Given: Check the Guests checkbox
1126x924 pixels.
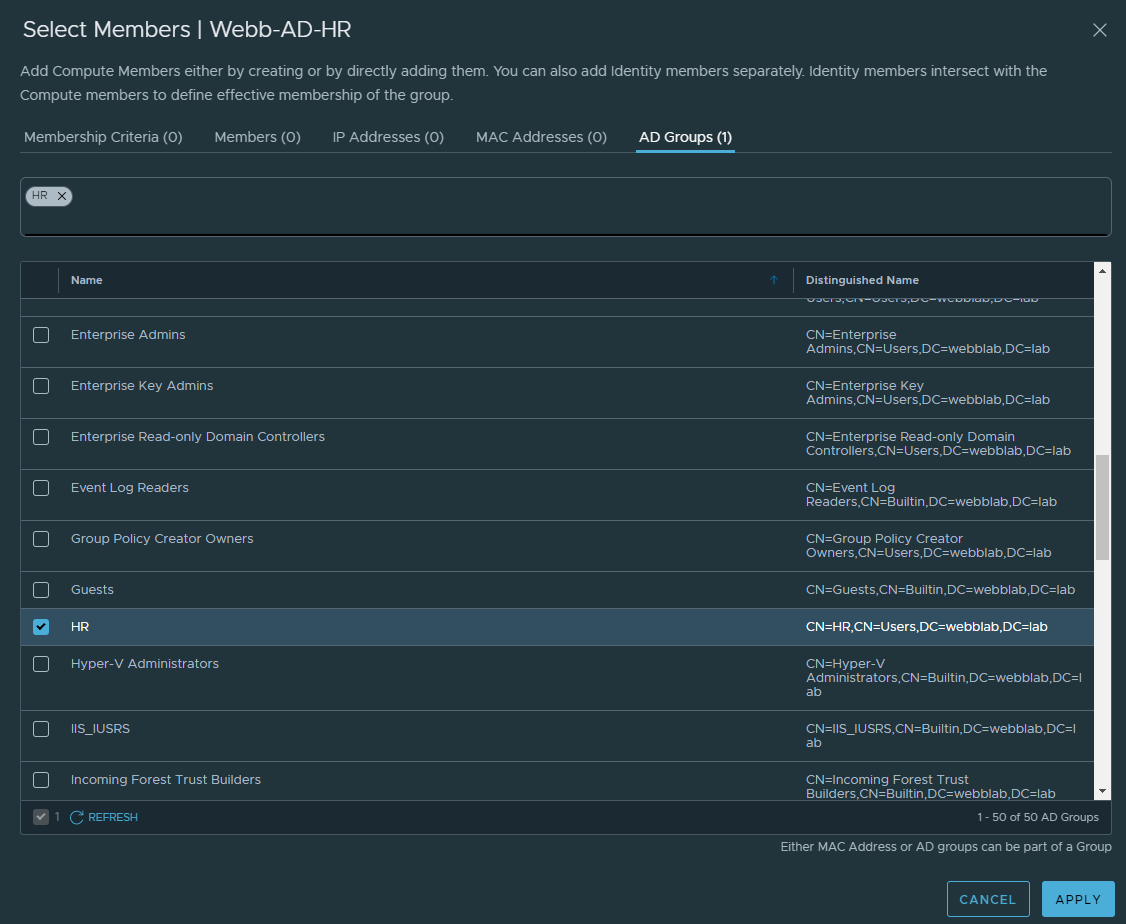Looking at the screenshot, I should [x=41, y=590].
